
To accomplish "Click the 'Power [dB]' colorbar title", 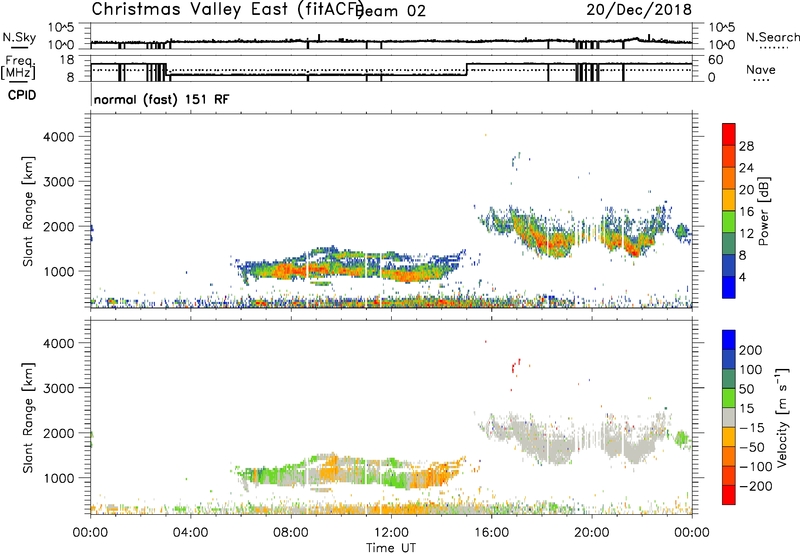I will click(764, 211).
